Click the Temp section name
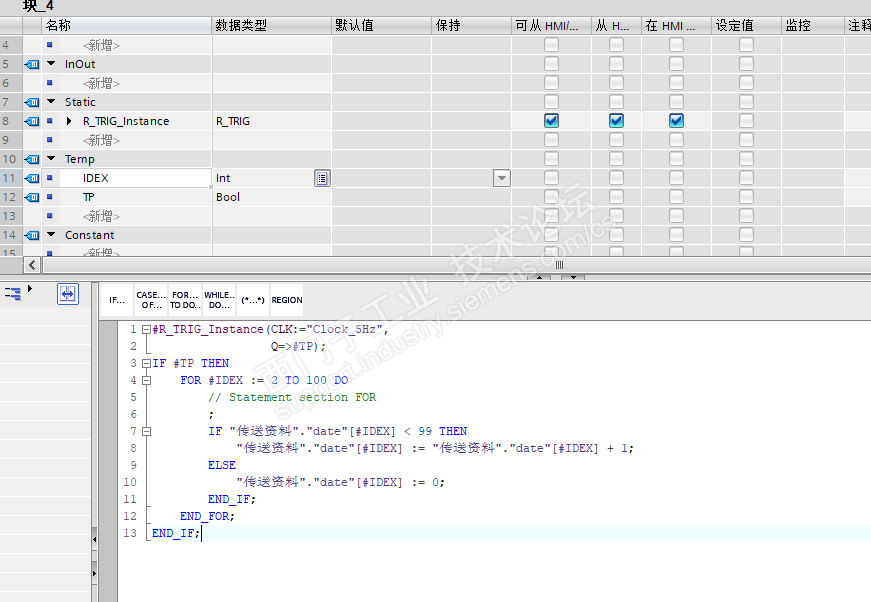 click(79, 159)
